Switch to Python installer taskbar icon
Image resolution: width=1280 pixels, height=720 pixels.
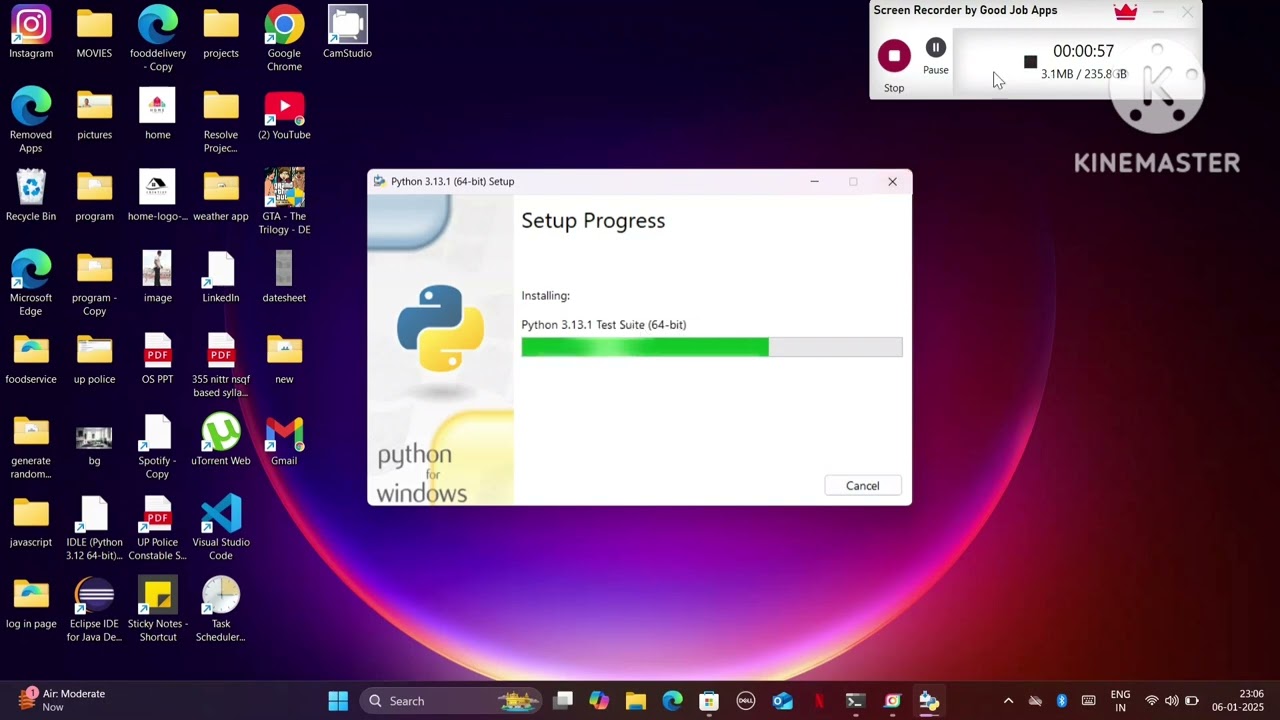pyautogui.click(x=929, y=701)
